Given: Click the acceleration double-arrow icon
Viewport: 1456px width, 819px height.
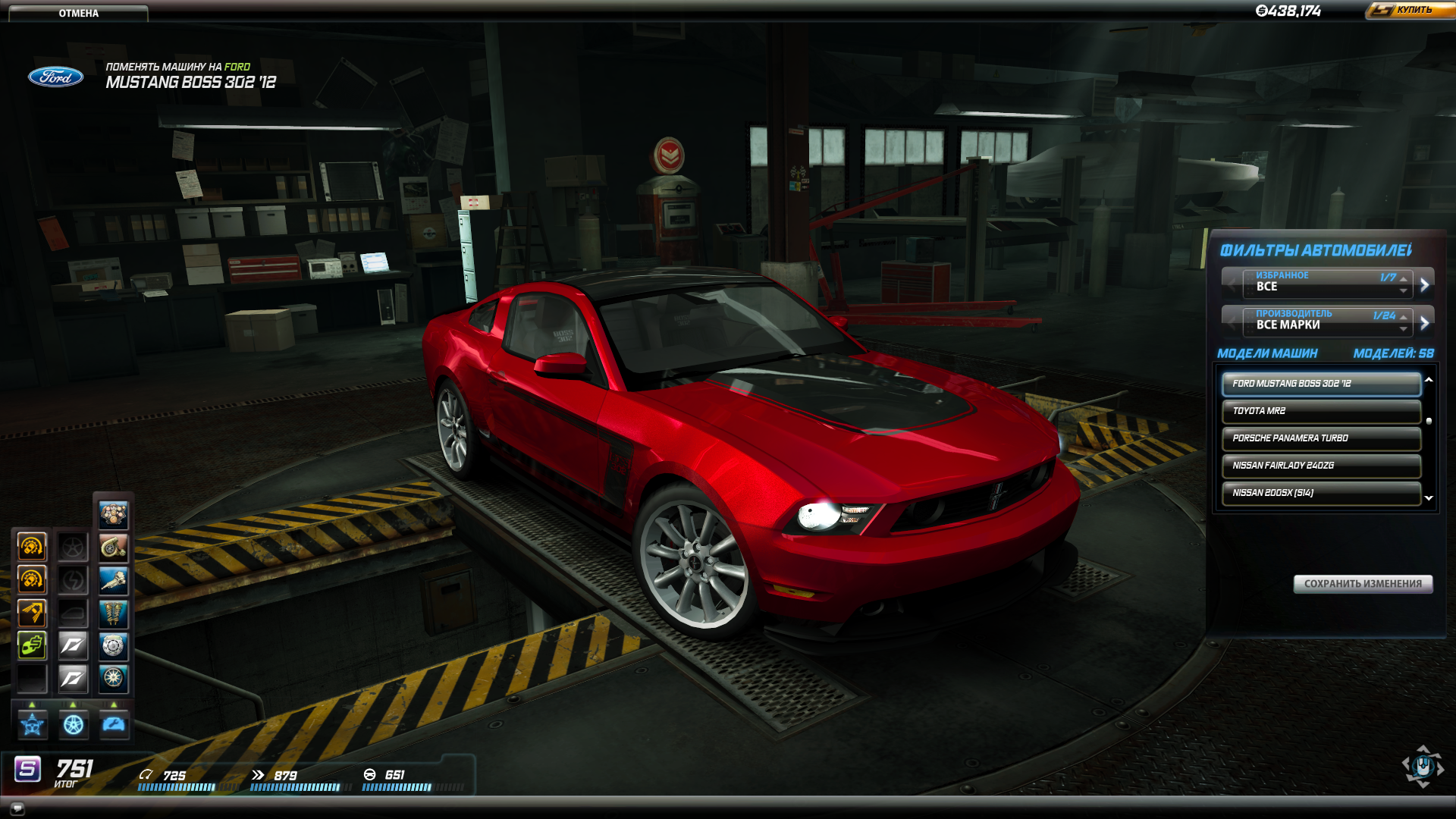Looking at the screenshot, I should [x=258, y=774].
